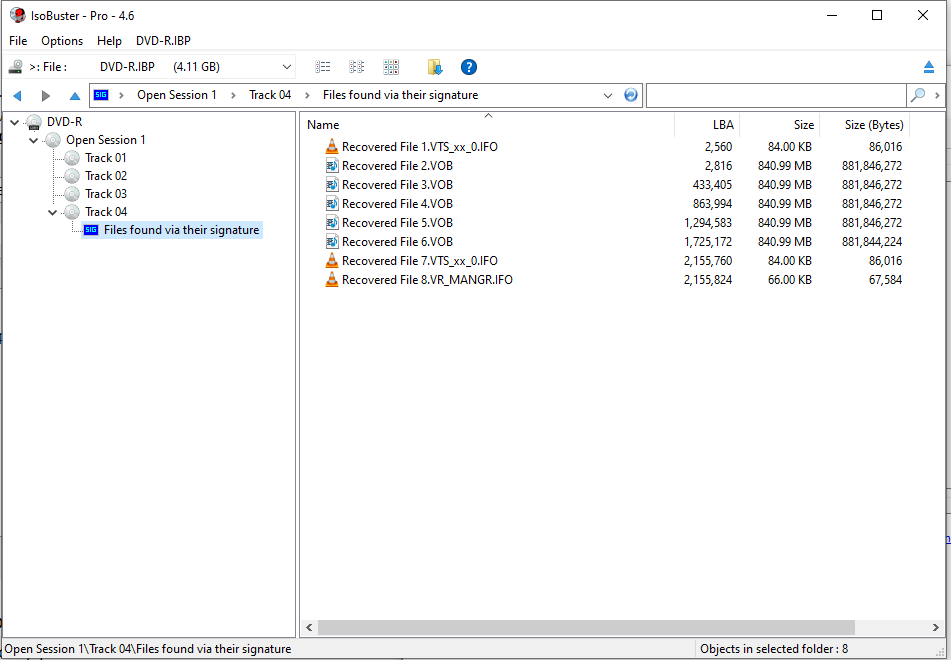Open the Help menu
Screen dimensions: 951x660
pos(109,41)
